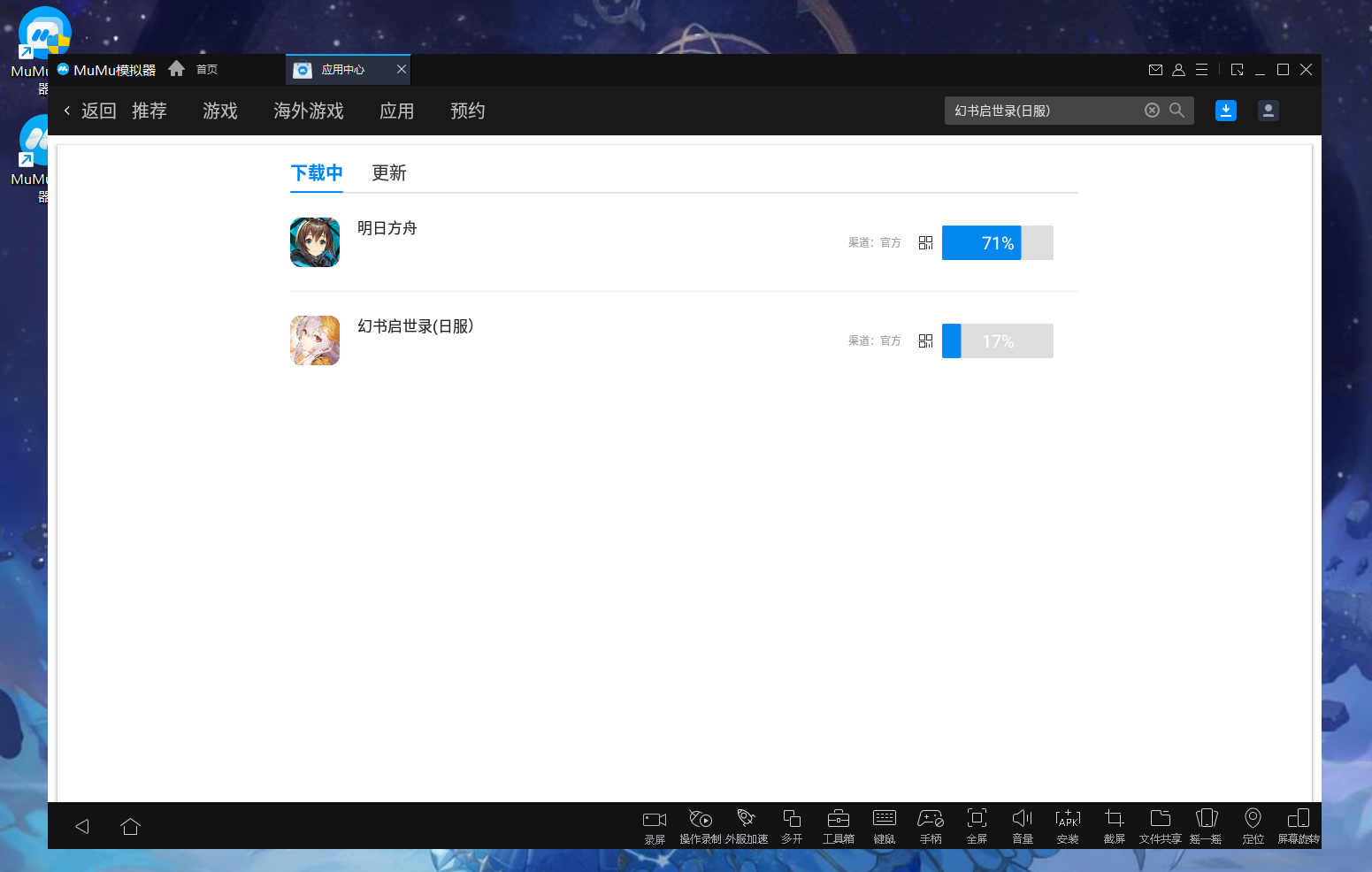Viewport: 1372px width, 872px height.
Task: Open 定位 location settings
Action: coord(1253,827)
